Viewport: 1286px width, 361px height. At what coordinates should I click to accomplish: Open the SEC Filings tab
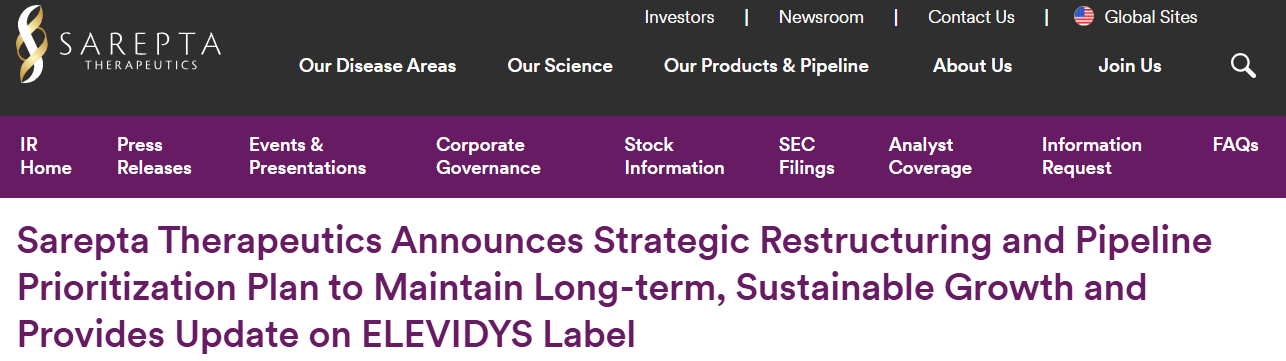click(806, 156)
